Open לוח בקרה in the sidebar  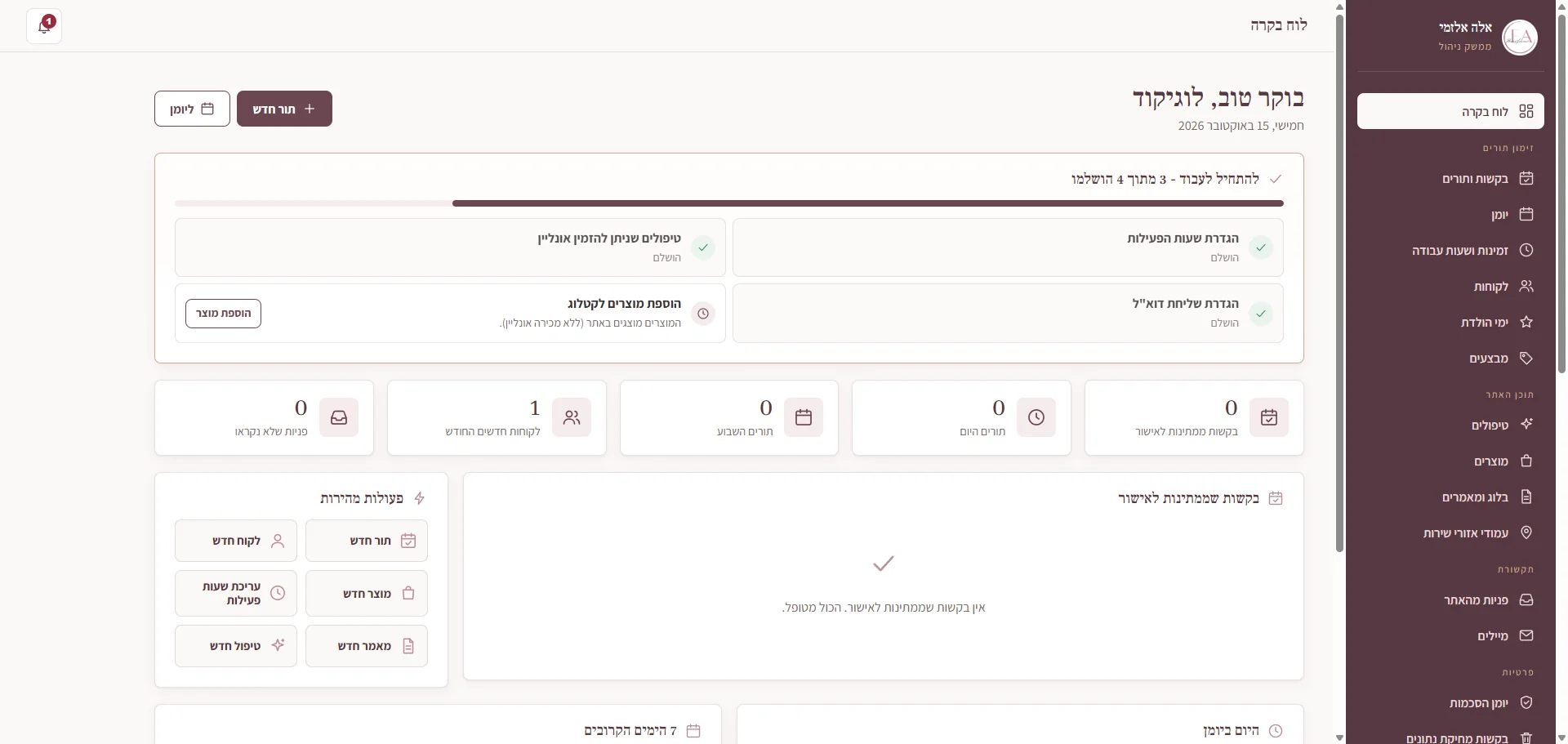(1450, 111)
